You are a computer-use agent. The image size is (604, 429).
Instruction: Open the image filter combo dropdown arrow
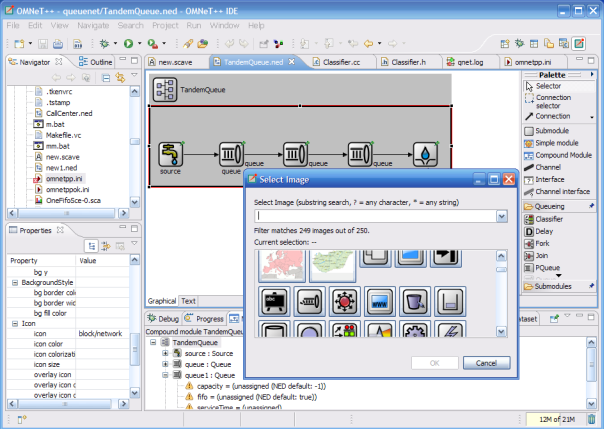click(x=501, y=215)
